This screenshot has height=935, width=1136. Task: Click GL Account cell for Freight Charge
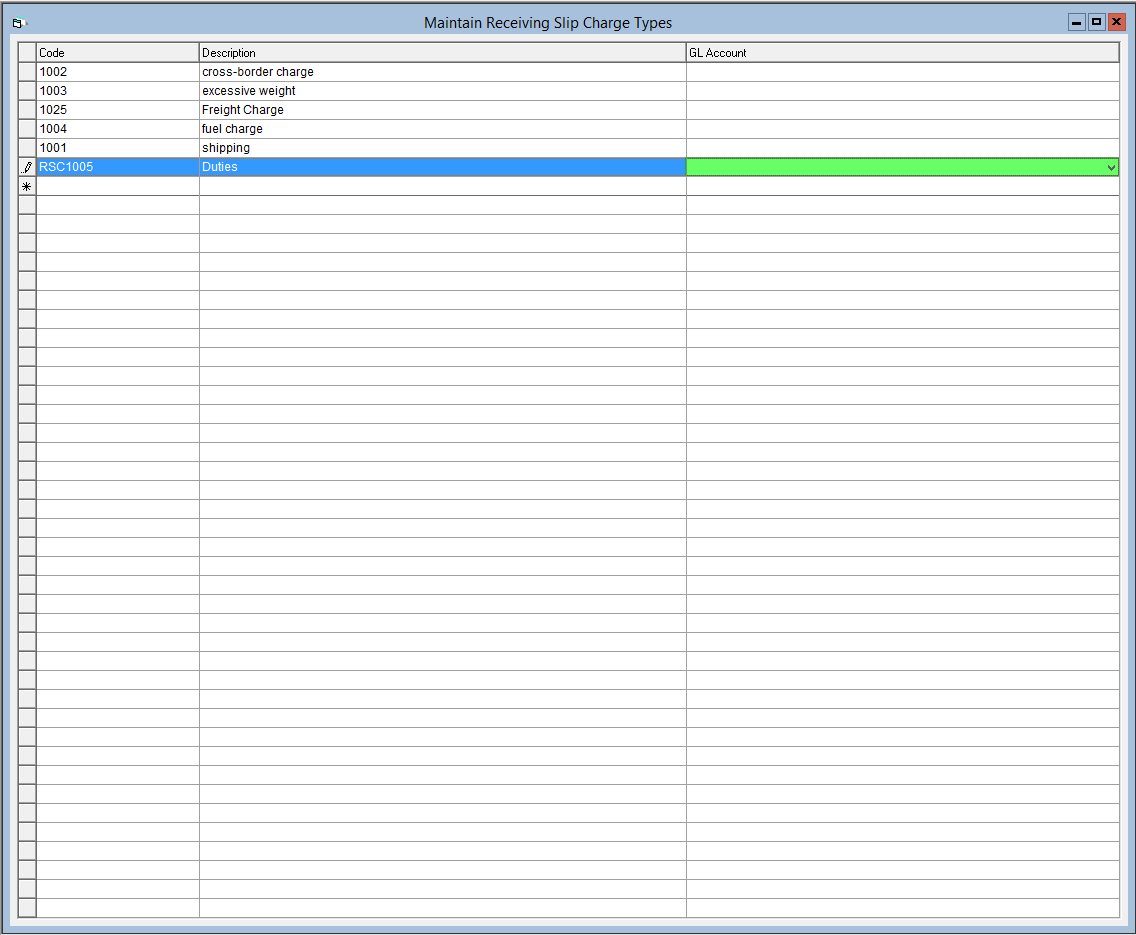coord(902,109)
